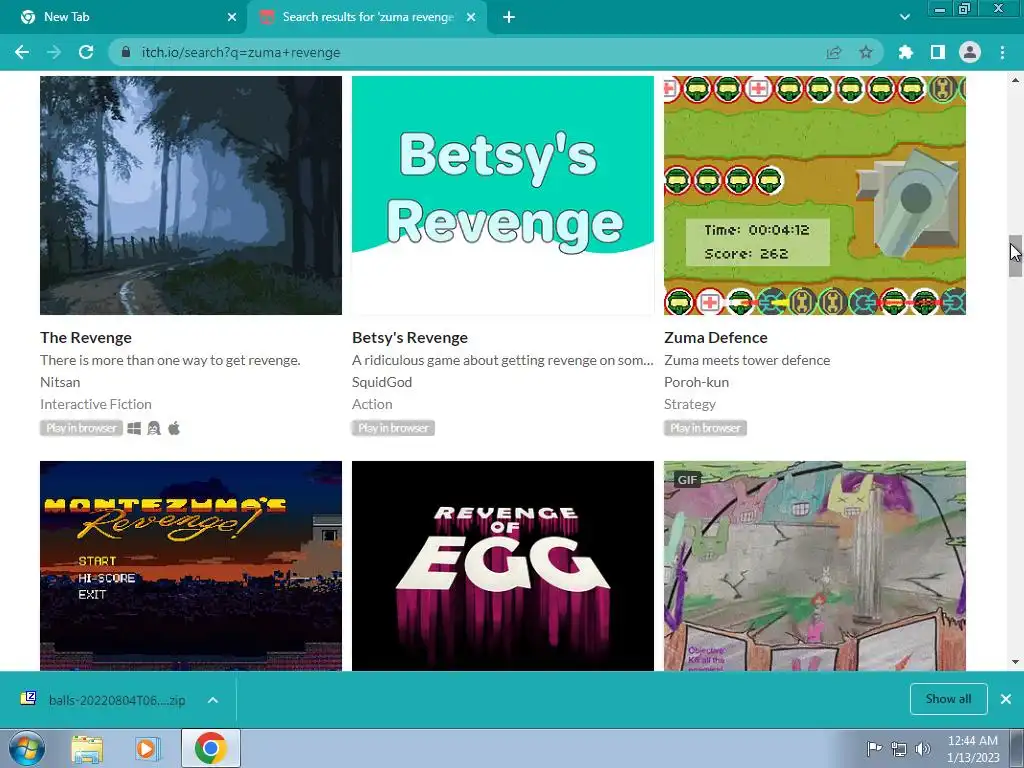Open the Betsy's Revenge cover image

(x=503, y=195)
